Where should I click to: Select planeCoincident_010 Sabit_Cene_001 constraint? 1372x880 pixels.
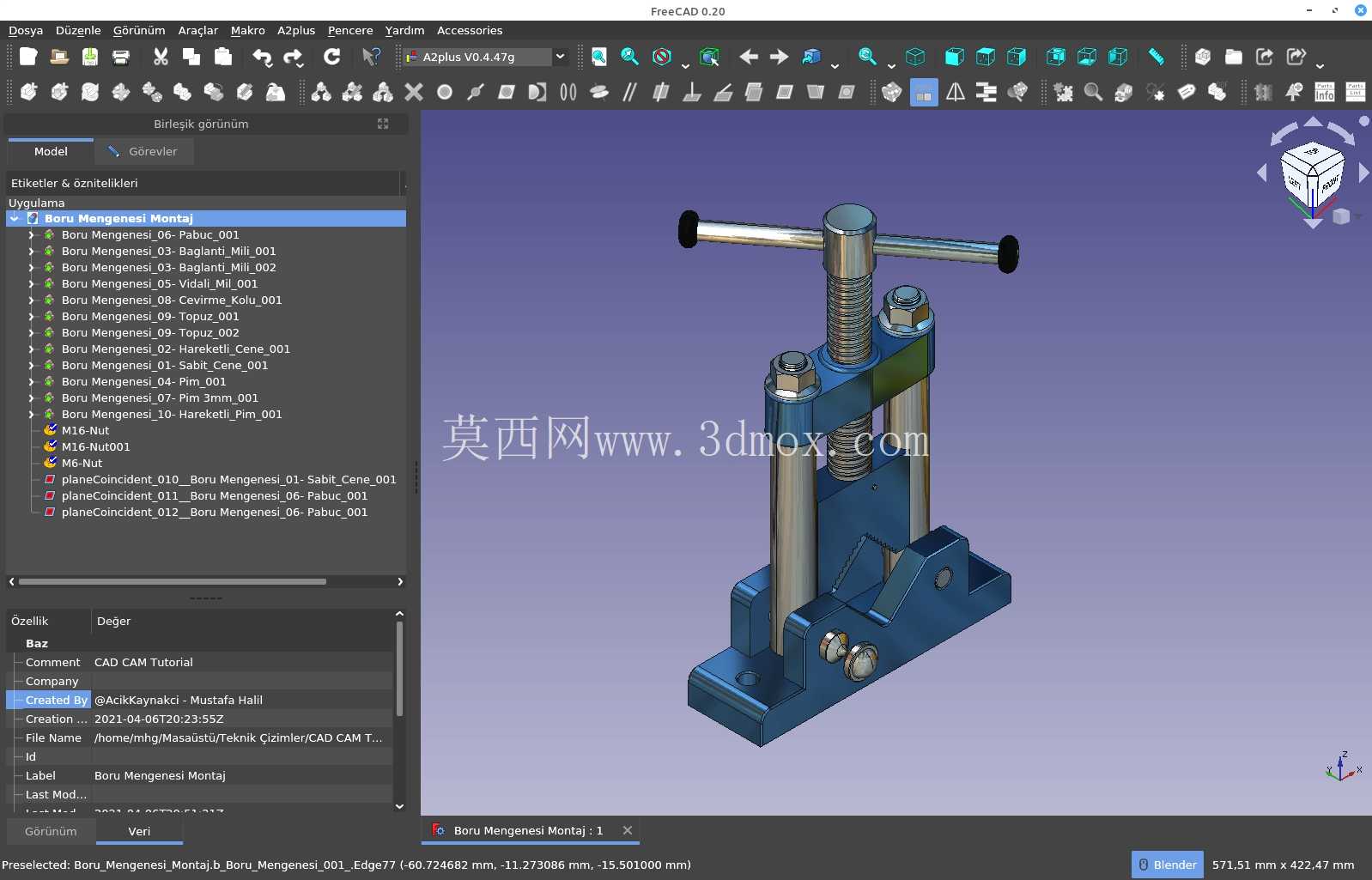(x=228, y=479)
